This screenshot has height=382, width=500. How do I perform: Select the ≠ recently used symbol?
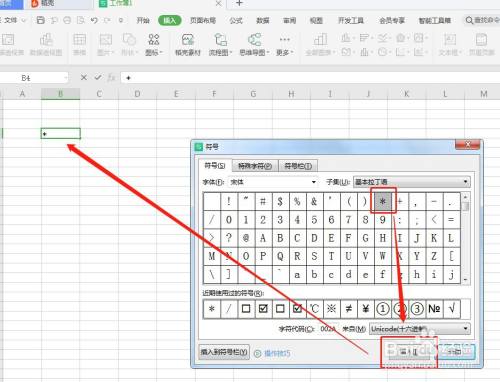(x=348, y=309)
